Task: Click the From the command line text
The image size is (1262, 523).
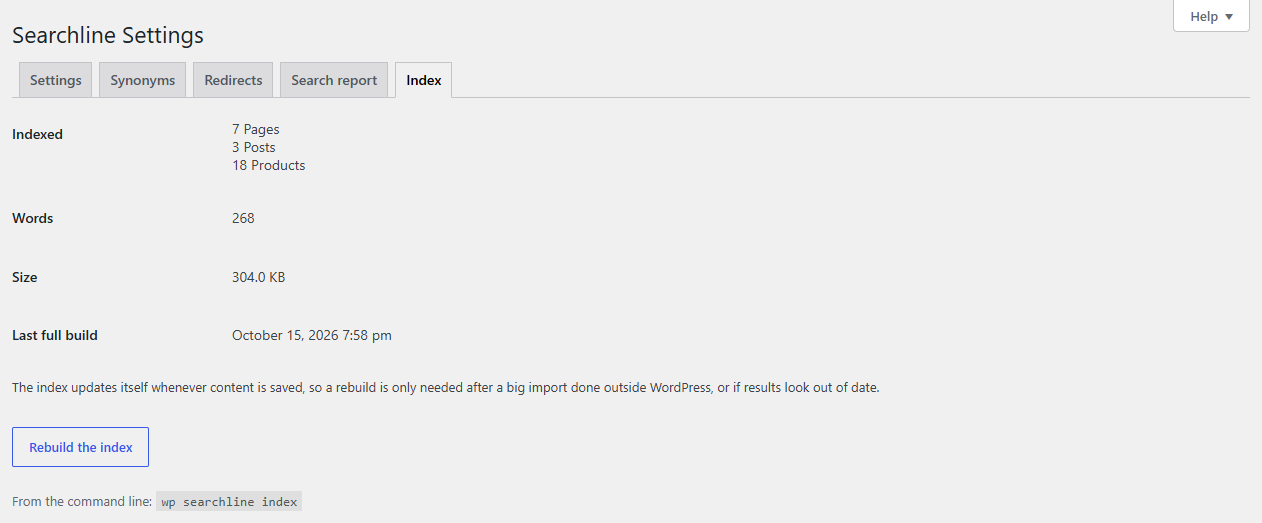Action: pos(82,502)
